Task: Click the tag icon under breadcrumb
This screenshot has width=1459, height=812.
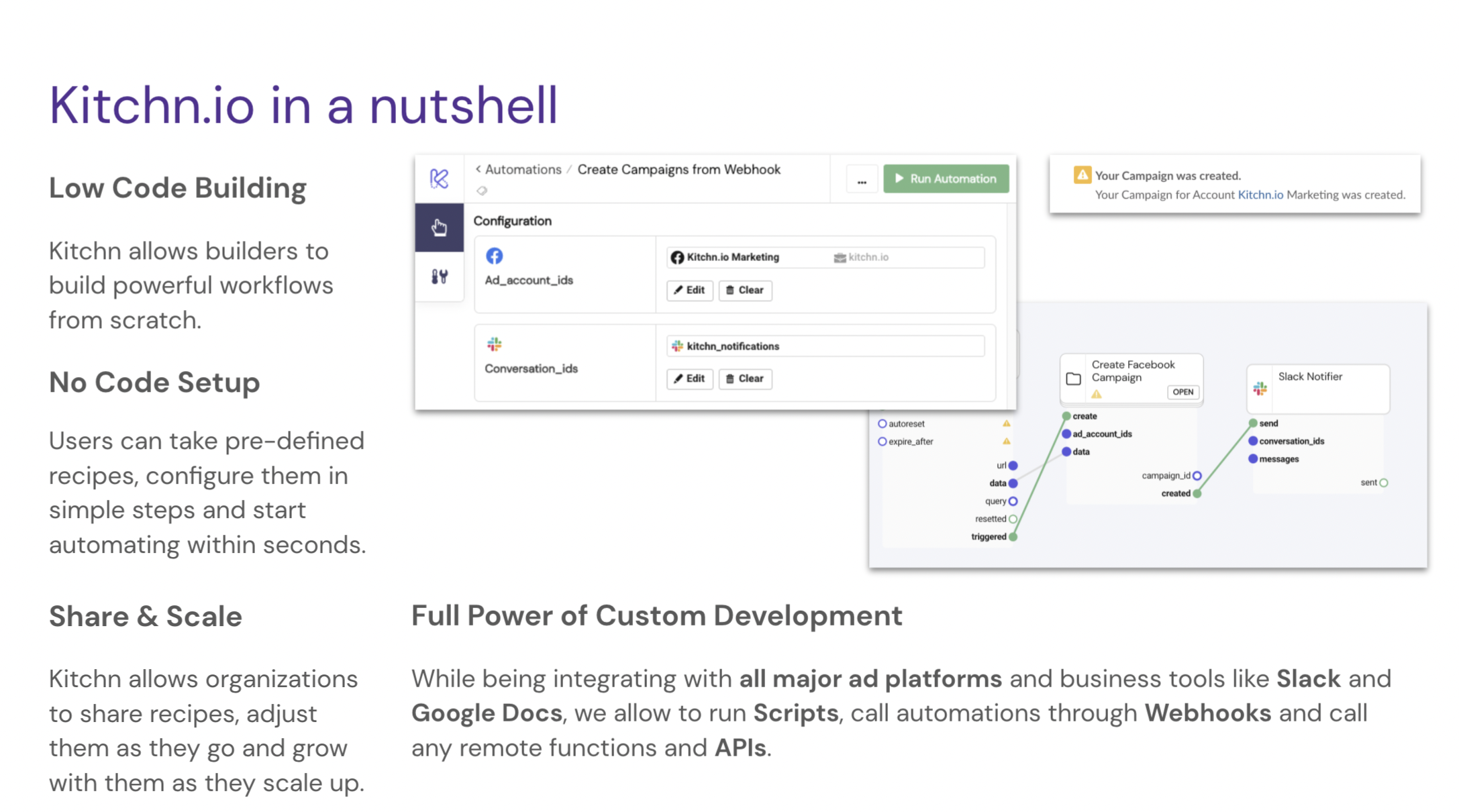Action: pos(482,191)
